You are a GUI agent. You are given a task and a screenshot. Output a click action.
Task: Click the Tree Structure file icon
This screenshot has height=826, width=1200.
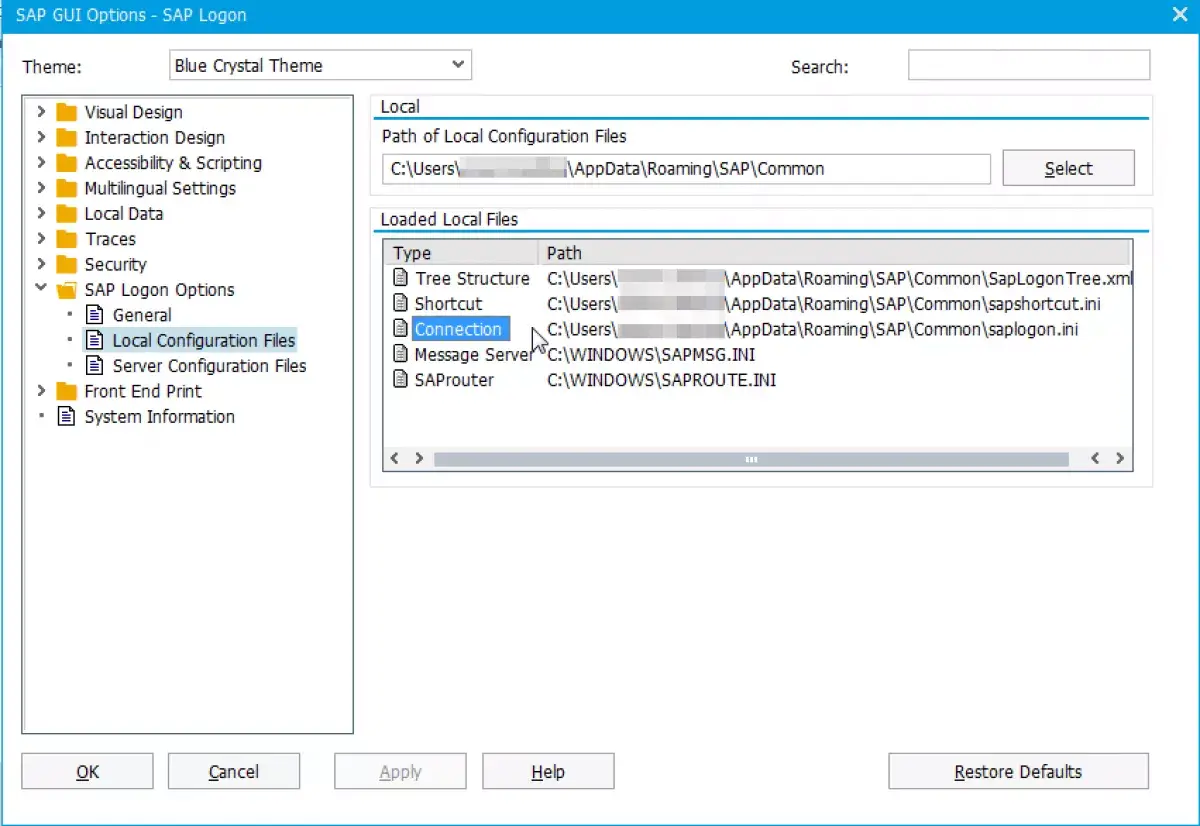pos(400,278)
